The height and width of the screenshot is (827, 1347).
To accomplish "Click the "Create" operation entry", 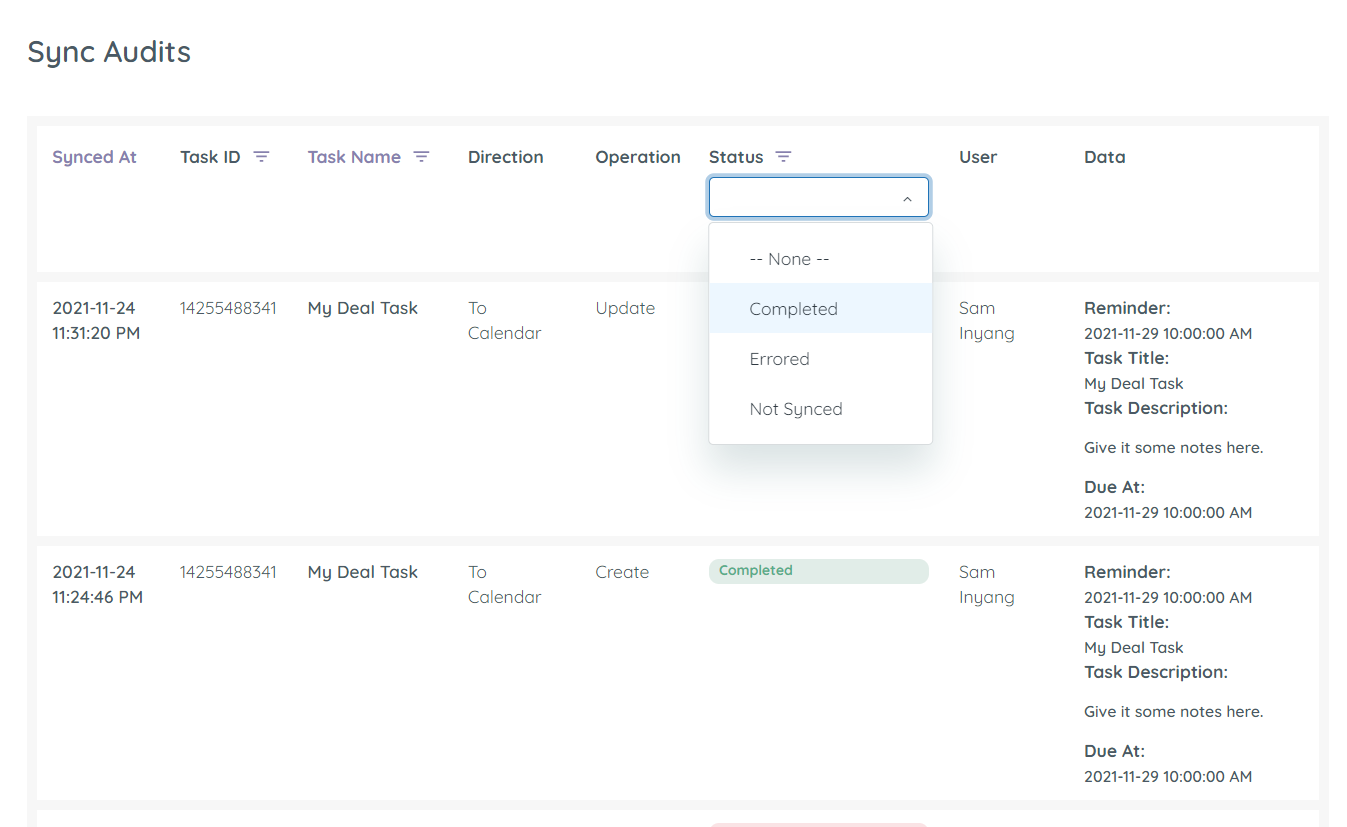I will pos(622,571).
